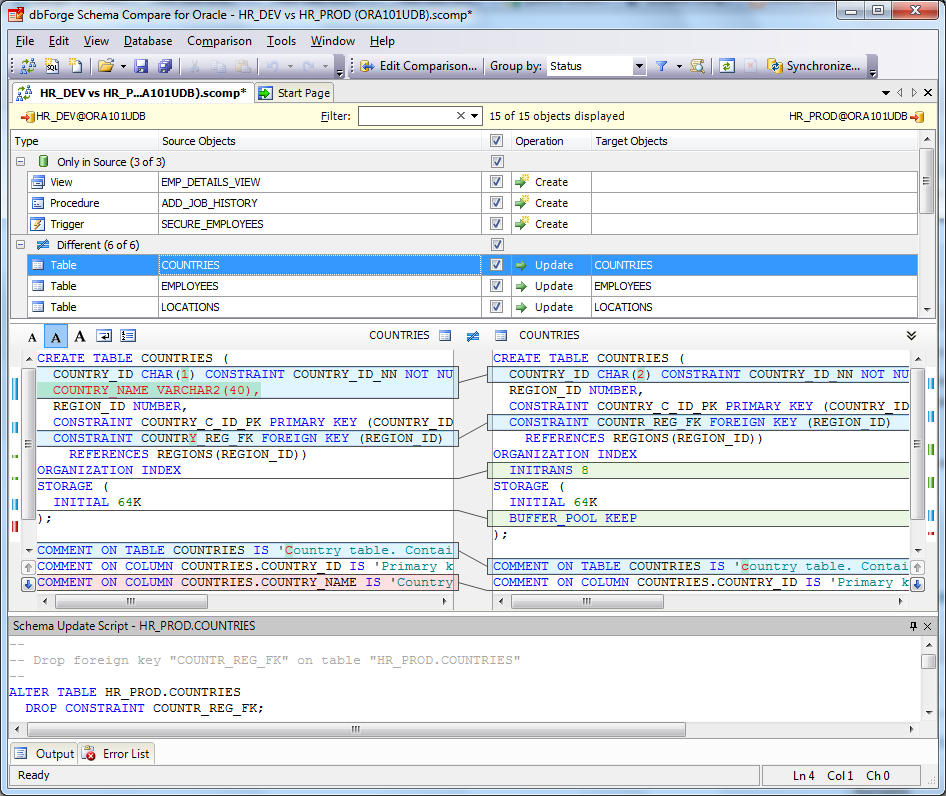Select the small font size icon
946x796 pixels.
(x=33, y=337)
